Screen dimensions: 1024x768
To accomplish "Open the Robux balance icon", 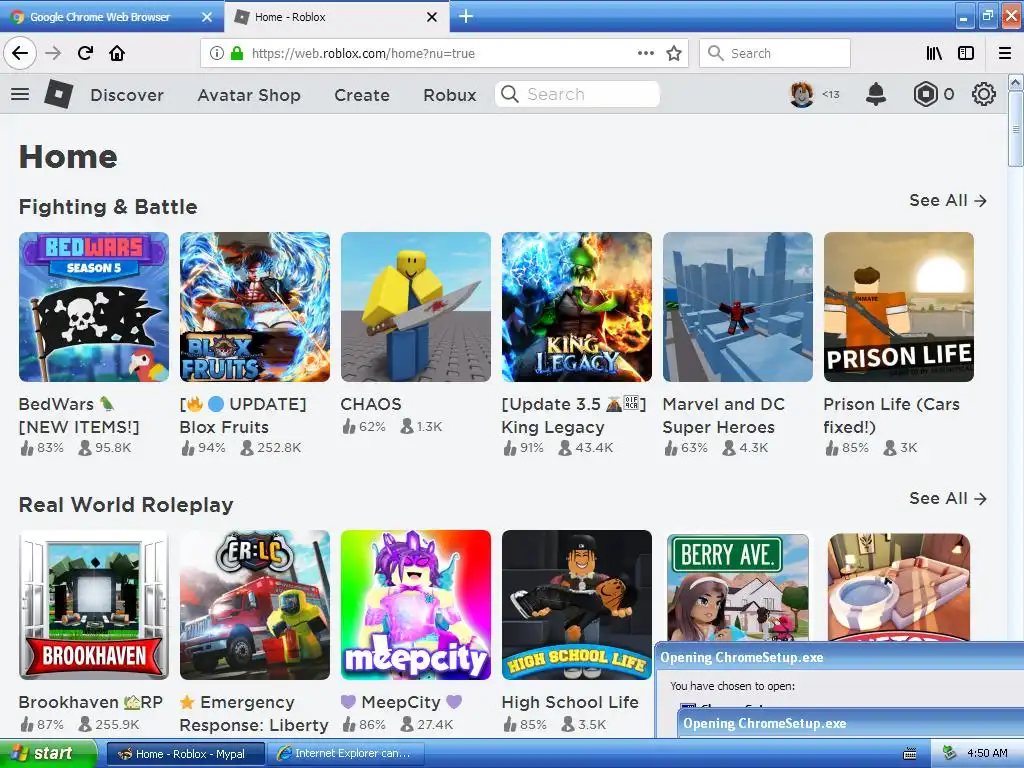I will [x=925, y=94].
